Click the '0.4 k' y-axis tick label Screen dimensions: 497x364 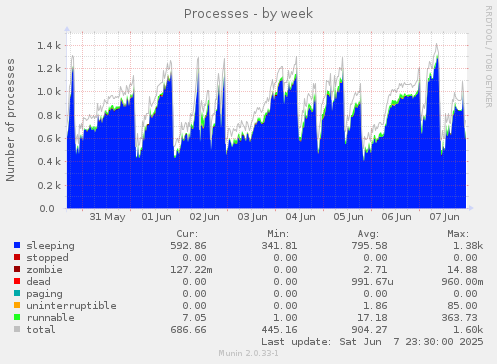pyautogui.click(x=49, y=162)
